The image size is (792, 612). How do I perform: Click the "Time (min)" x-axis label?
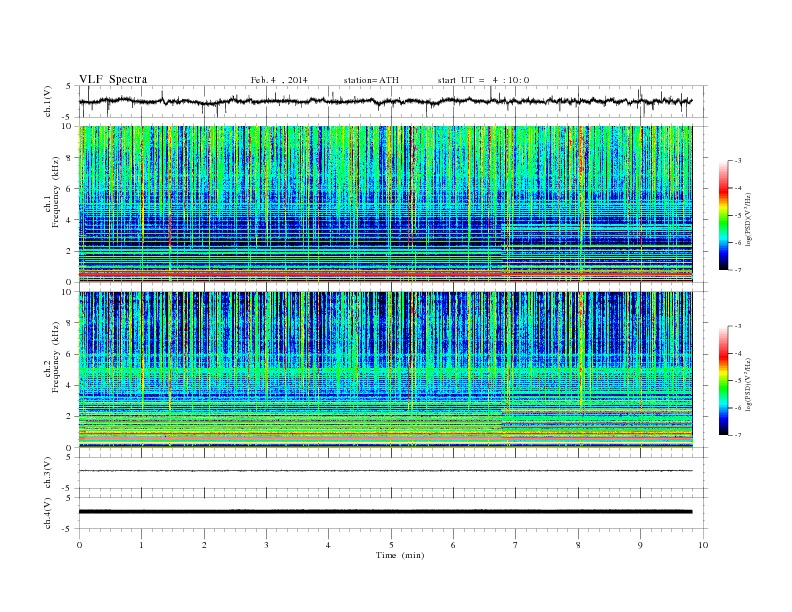tap(400, 555)
